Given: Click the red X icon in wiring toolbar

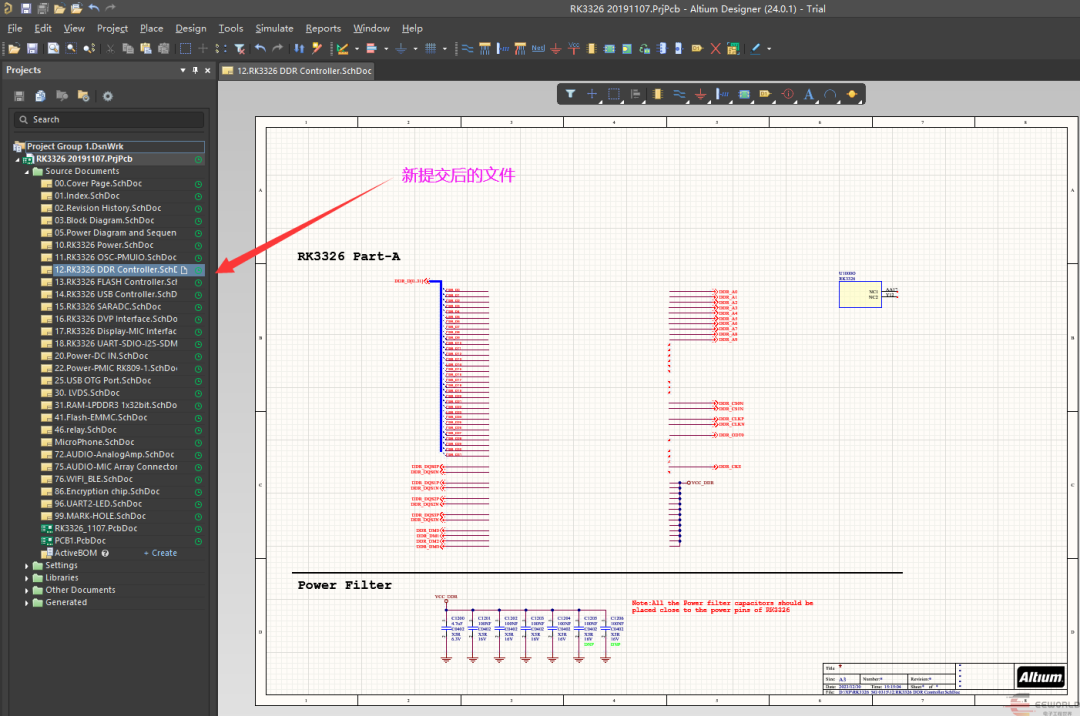Looking at the screenshot, I should pos(715,48).
